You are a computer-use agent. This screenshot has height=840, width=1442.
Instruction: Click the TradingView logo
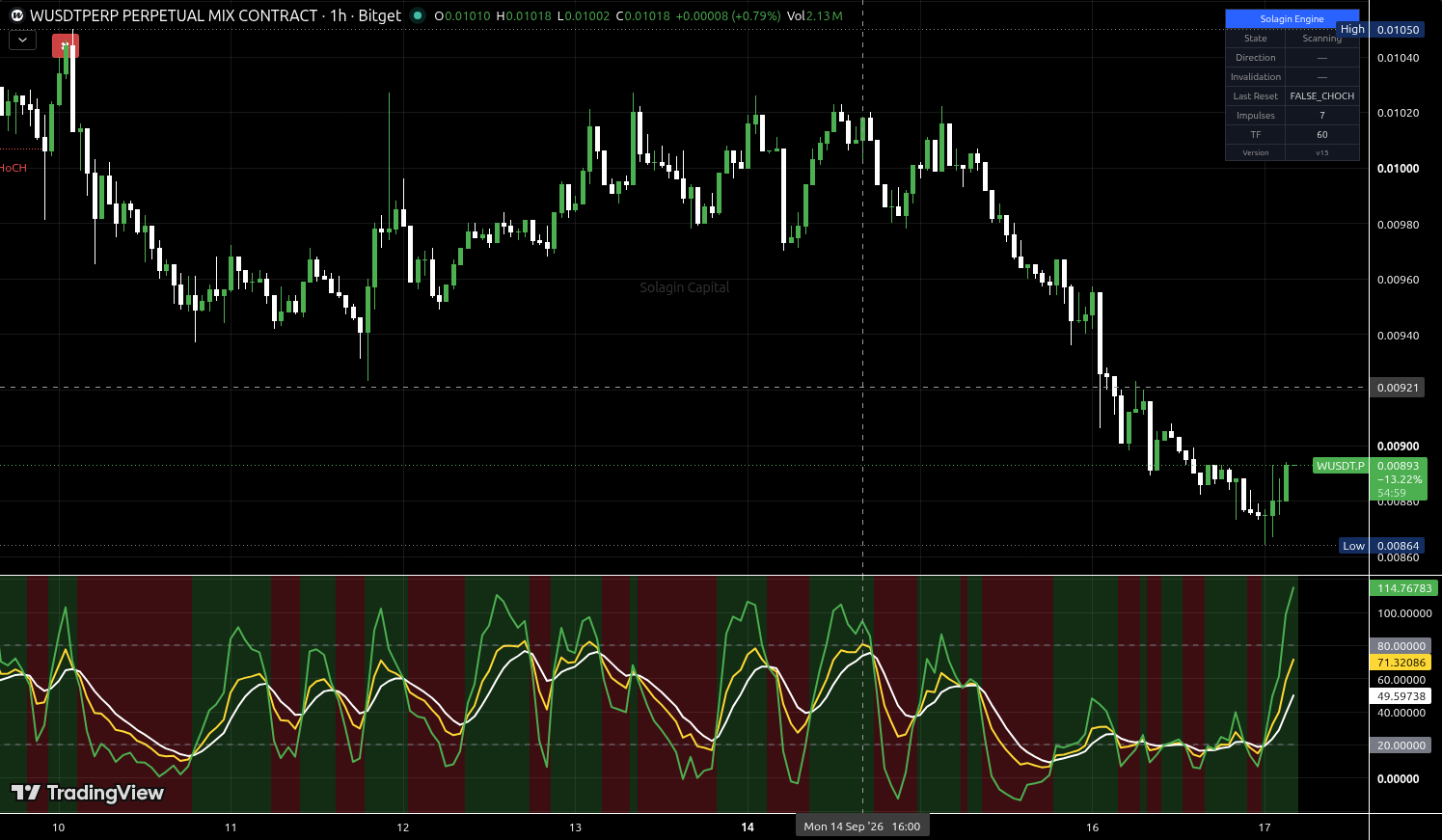(x=88, y=793)
